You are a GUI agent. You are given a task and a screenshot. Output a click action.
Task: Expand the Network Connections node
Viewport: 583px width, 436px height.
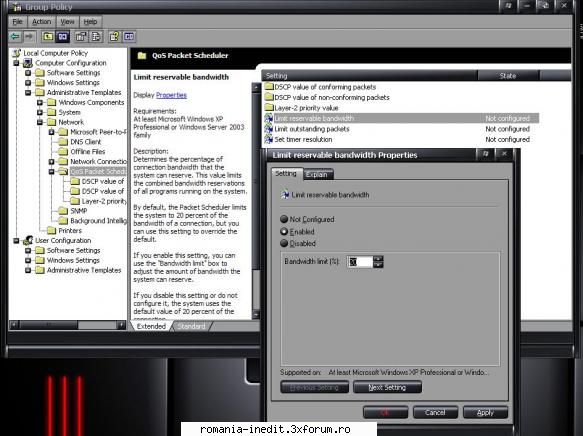pos(52,162)
